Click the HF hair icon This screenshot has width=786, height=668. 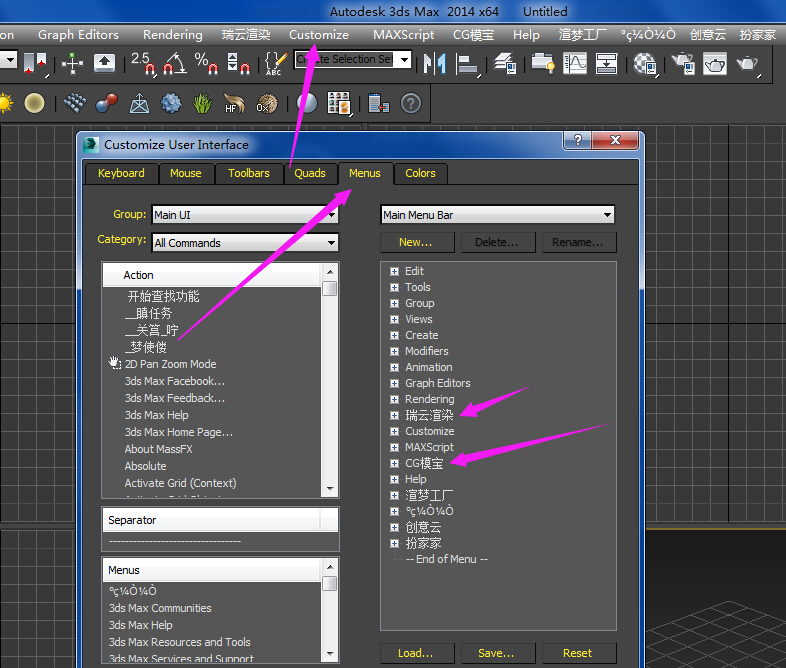pyautogui.click(x=234, y=103)
